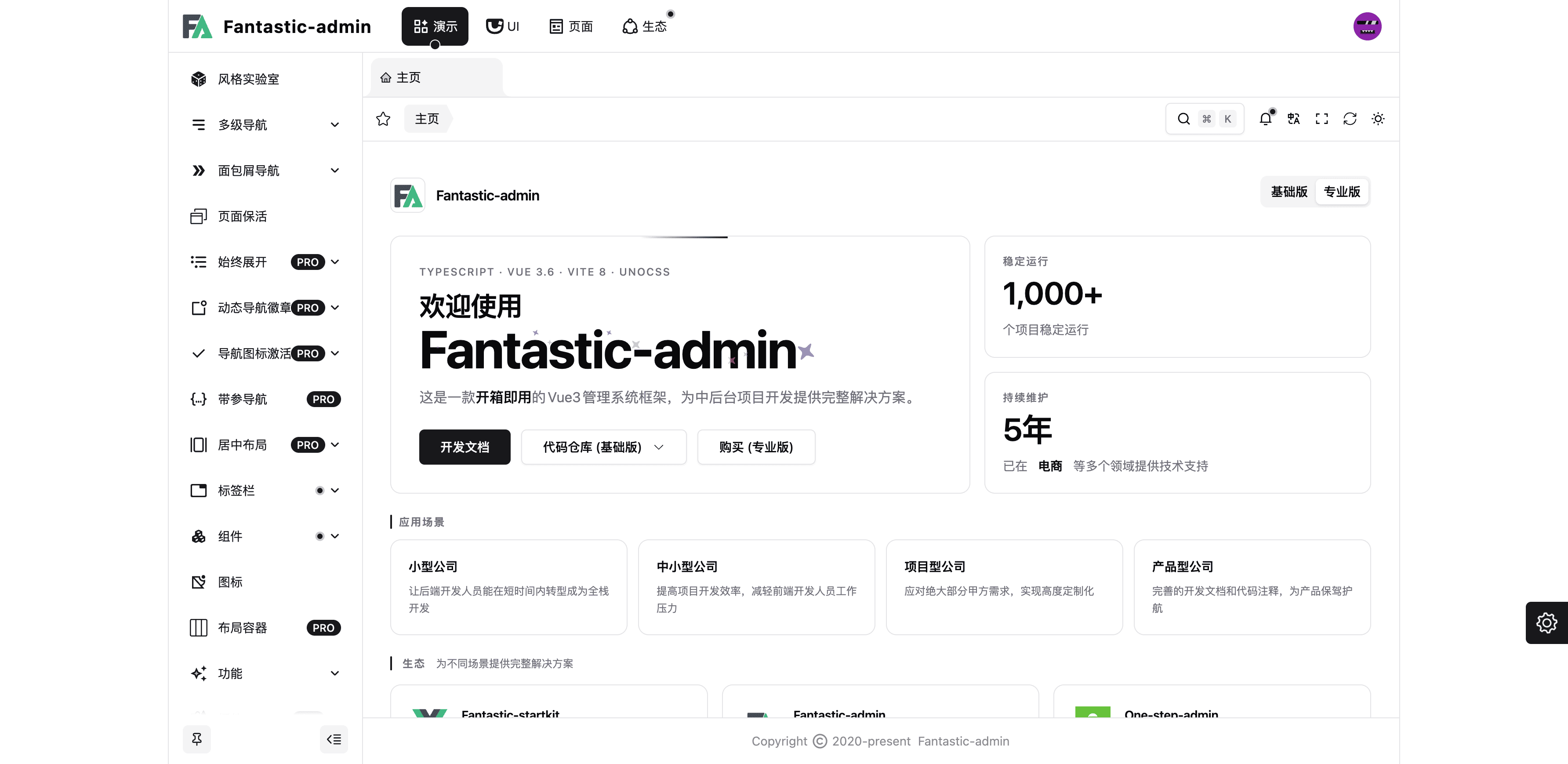
Task: Switch to 基础版 edition toggle
Action: (1289, 192)
